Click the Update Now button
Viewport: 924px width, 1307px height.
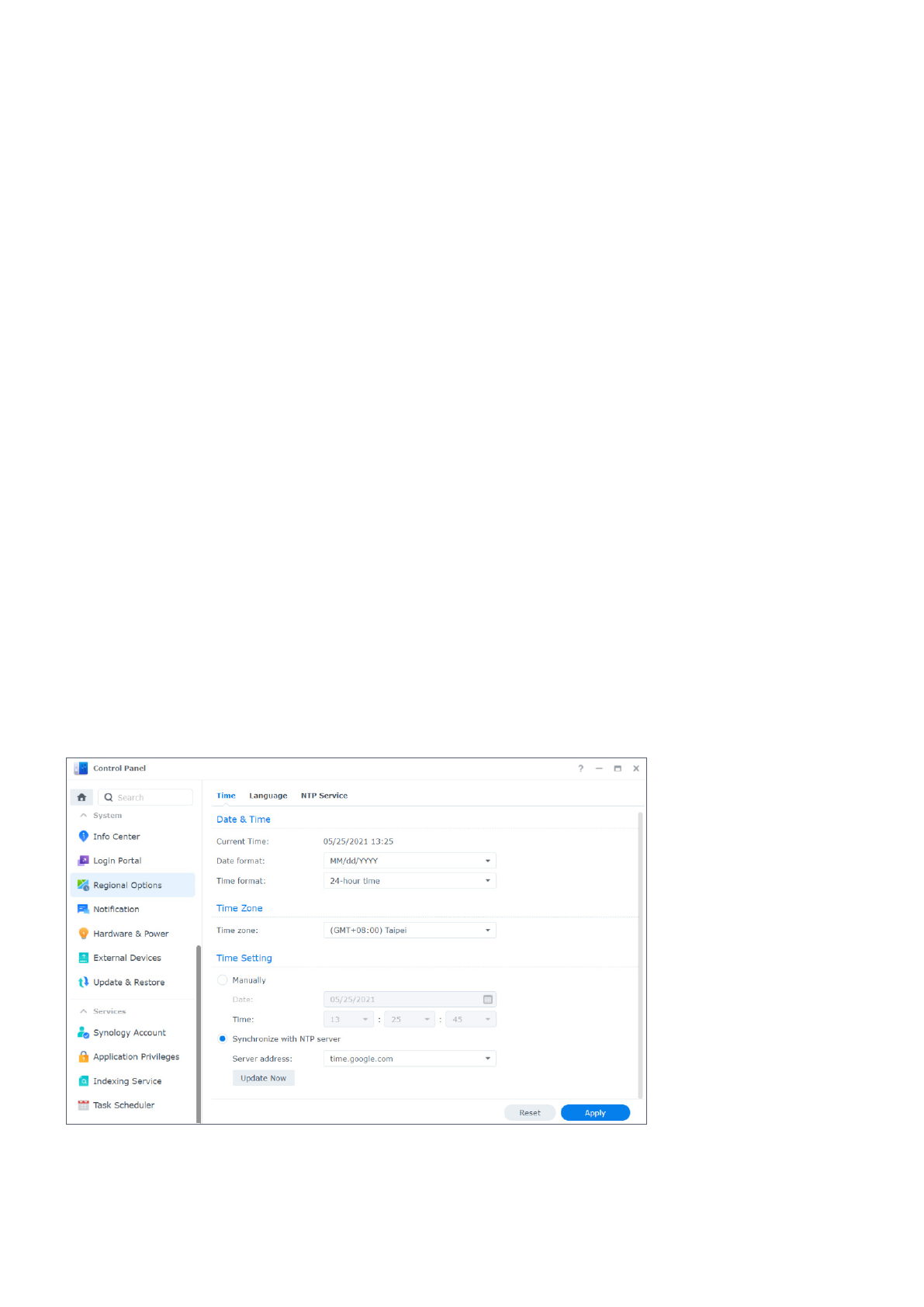point(263,1078)
